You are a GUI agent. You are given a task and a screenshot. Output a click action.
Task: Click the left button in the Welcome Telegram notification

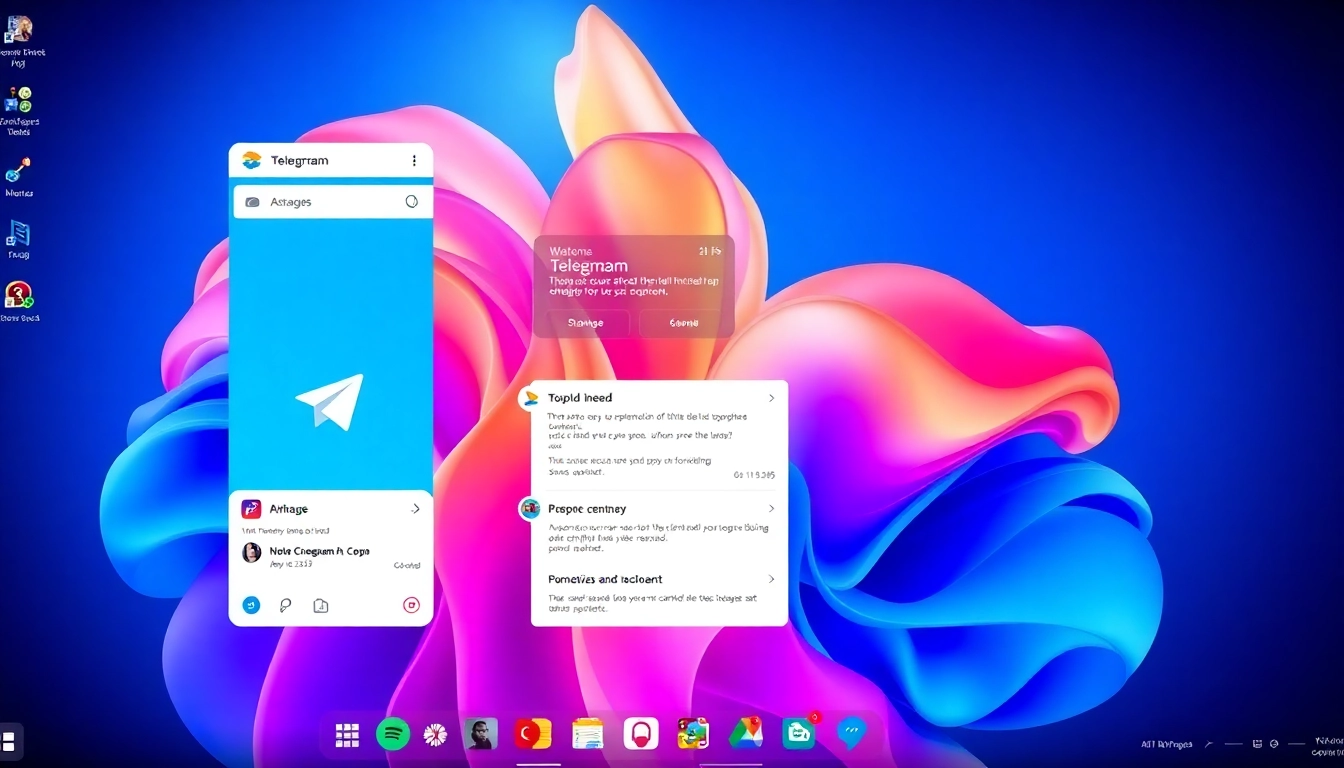[585, 323]
